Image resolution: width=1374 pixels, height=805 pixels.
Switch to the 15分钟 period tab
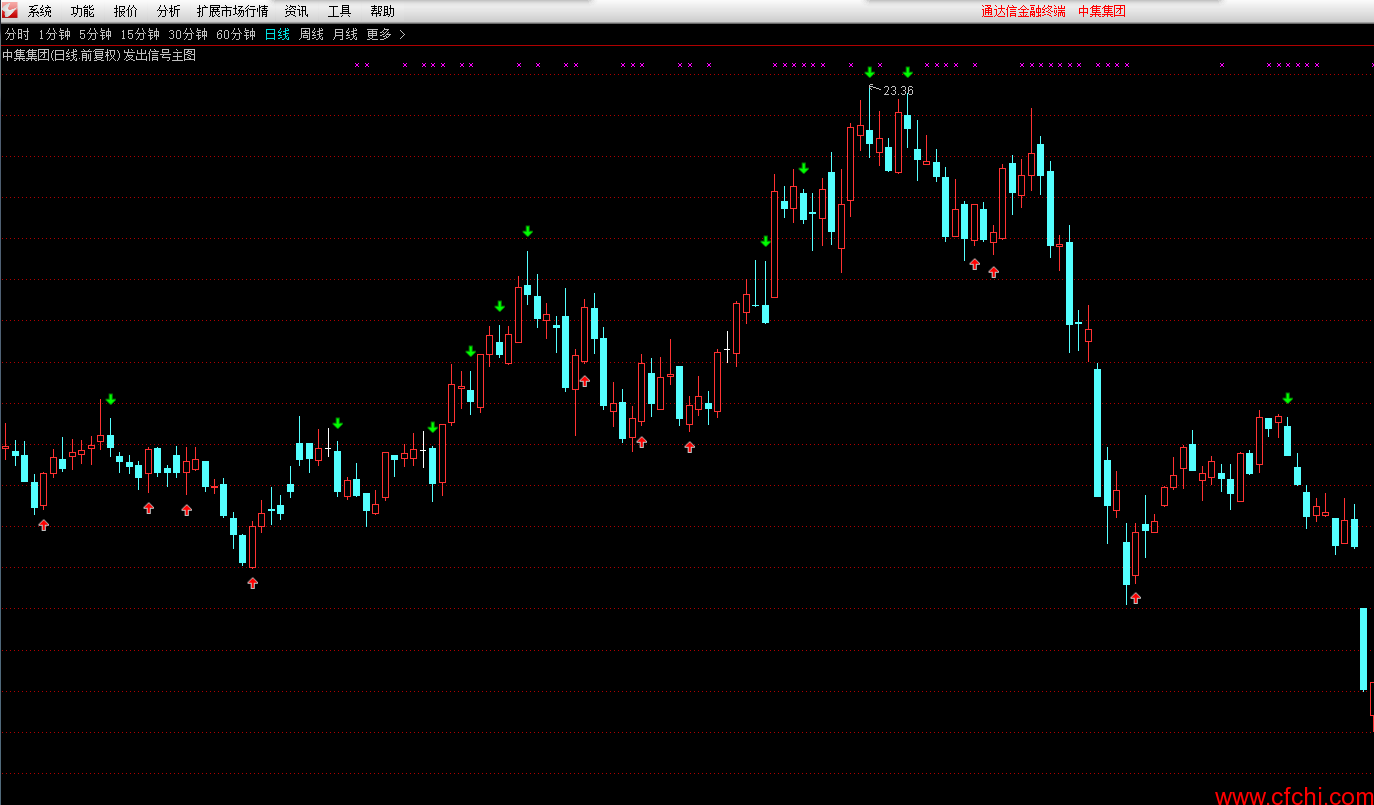[x=140, y=35]
